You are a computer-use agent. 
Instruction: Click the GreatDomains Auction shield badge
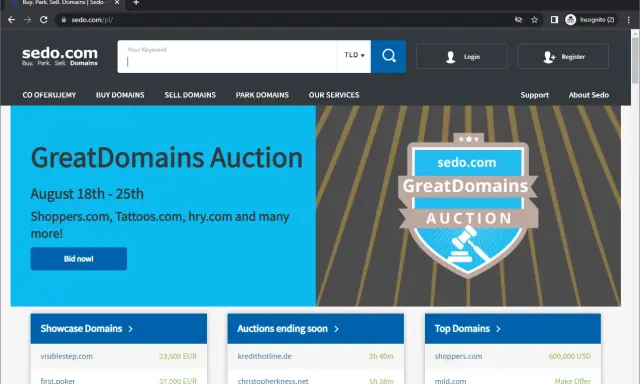click(468, 205)
